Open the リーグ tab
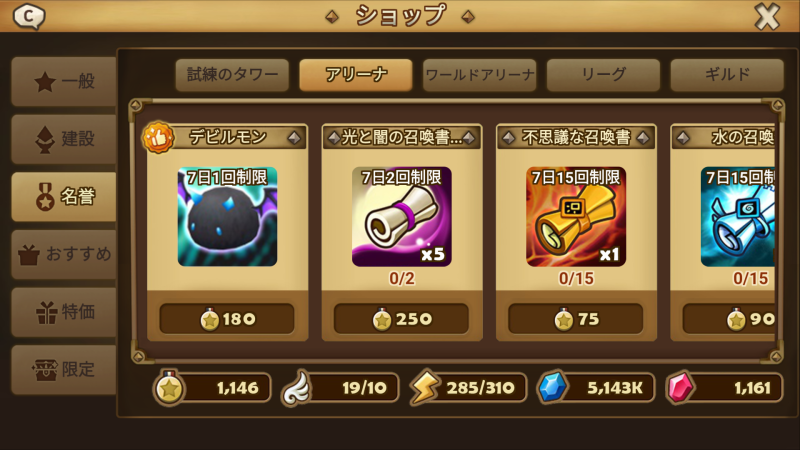 coord(603,75)
